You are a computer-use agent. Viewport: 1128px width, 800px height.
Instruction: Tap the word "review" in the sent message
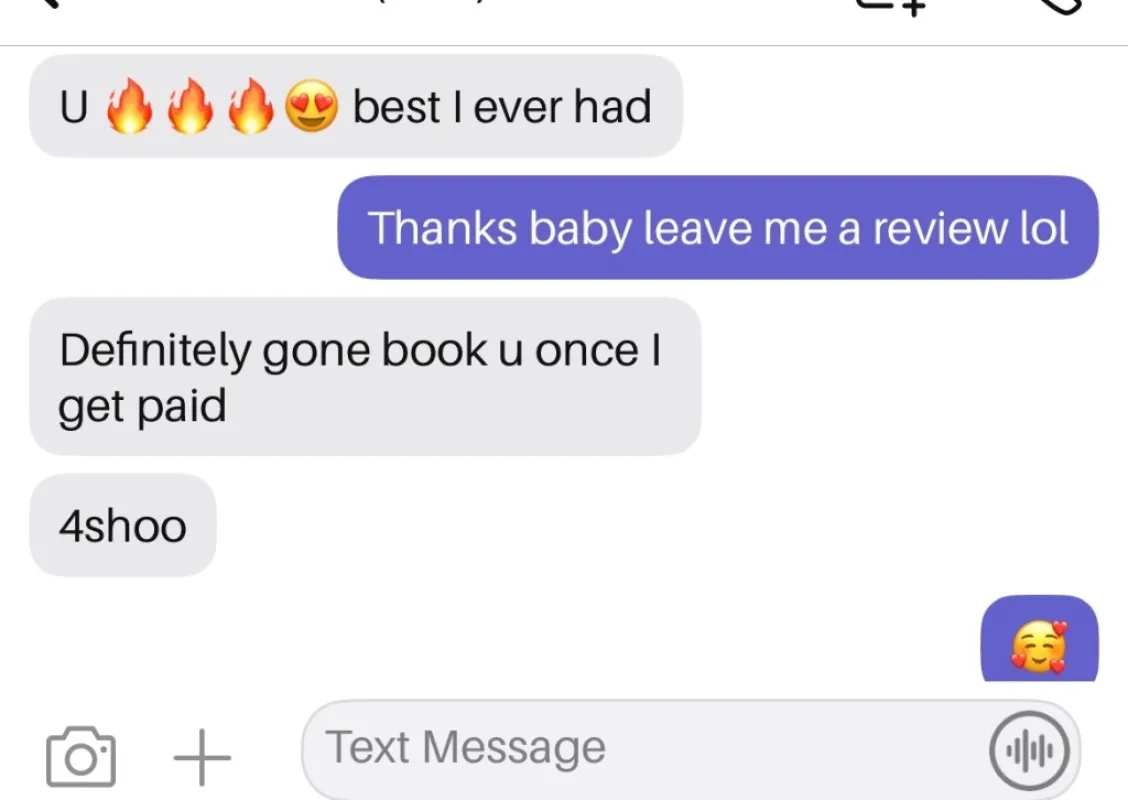940,229
